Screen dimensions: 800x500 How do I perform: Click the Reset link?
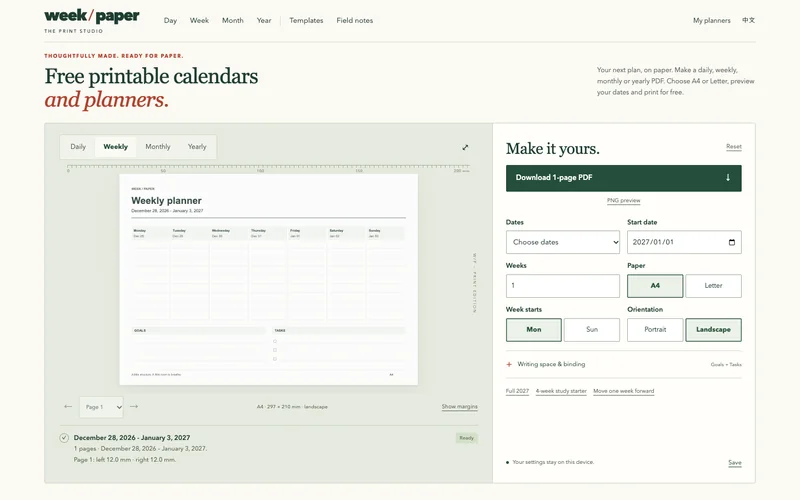click(734, 146)
